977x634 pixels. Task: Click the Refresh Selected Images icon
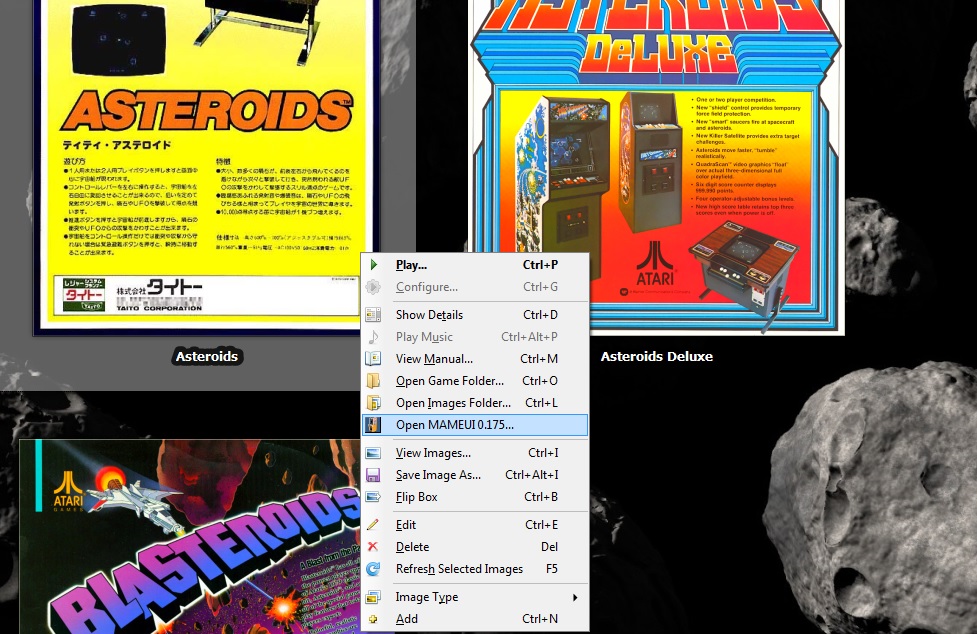pos(373,569)
